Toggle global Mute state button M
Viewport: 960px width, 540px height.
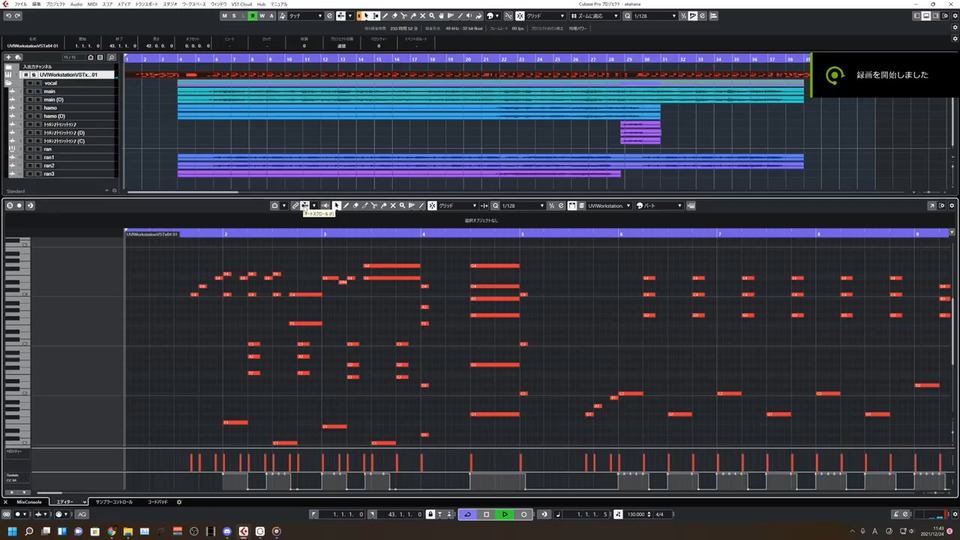[224, 16]
